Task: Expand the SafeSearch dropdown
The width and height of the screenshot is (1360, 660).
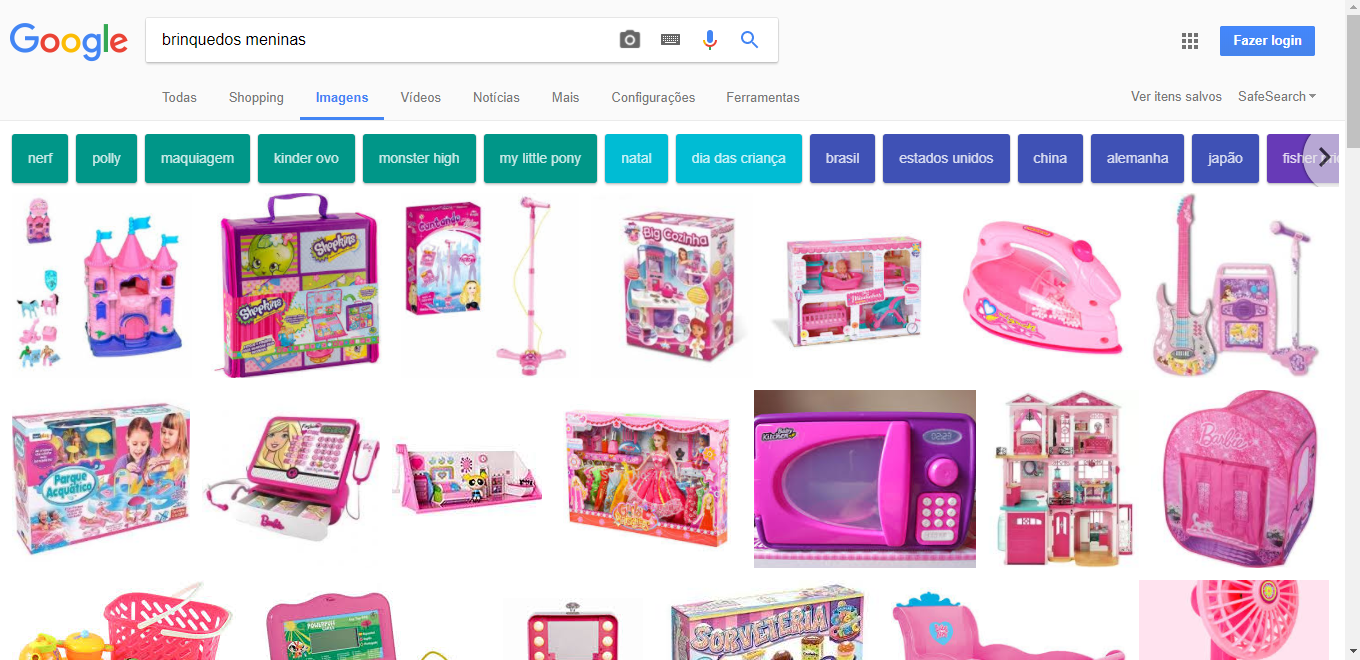Action: tap(1277, 97)
